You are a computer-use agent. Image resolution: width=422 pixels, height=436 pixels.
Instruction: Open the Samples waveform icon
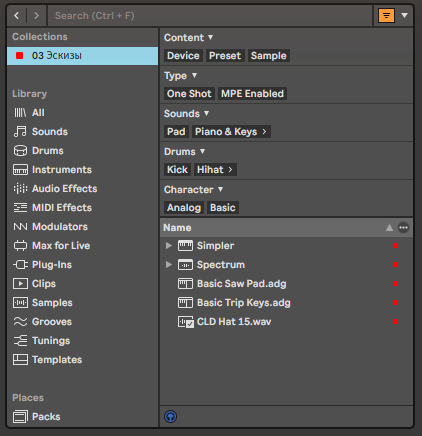(20, 303)
